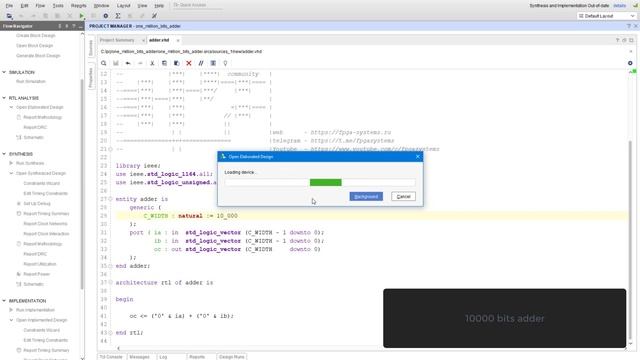The width and height of the screenshot is (640, 360).
Task: Click Schematic under Open Elaborated Design
Action: pos(33,138)
